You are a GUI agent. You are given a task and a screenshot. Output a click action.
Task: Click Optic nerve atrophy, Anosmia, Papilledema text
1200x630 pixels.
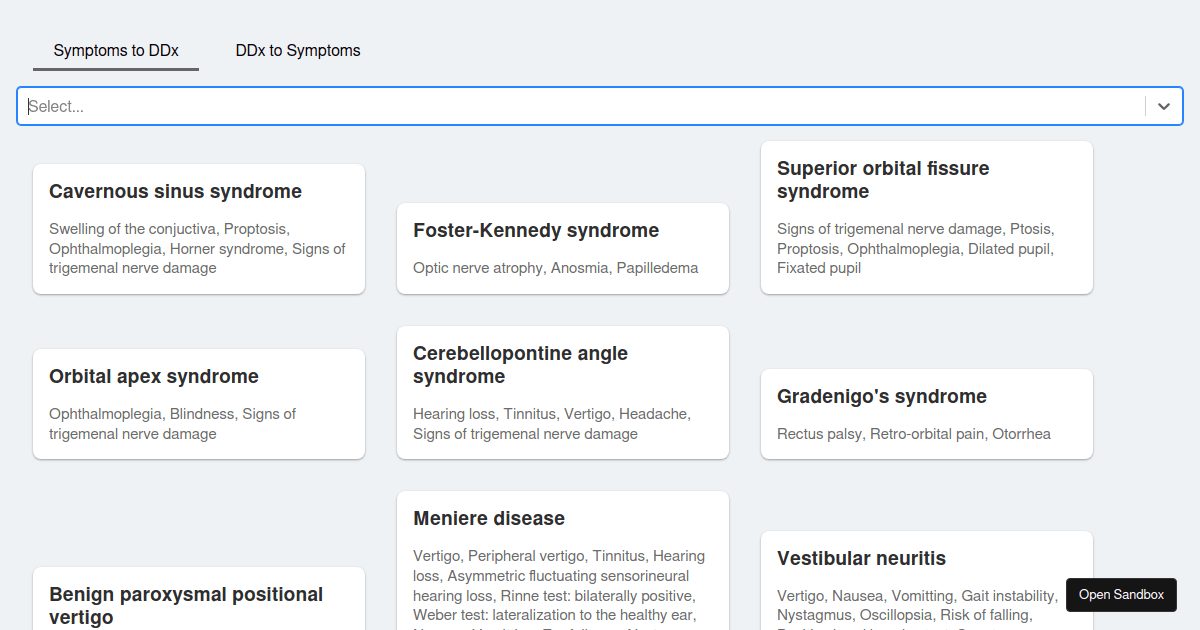click(555, 268)
